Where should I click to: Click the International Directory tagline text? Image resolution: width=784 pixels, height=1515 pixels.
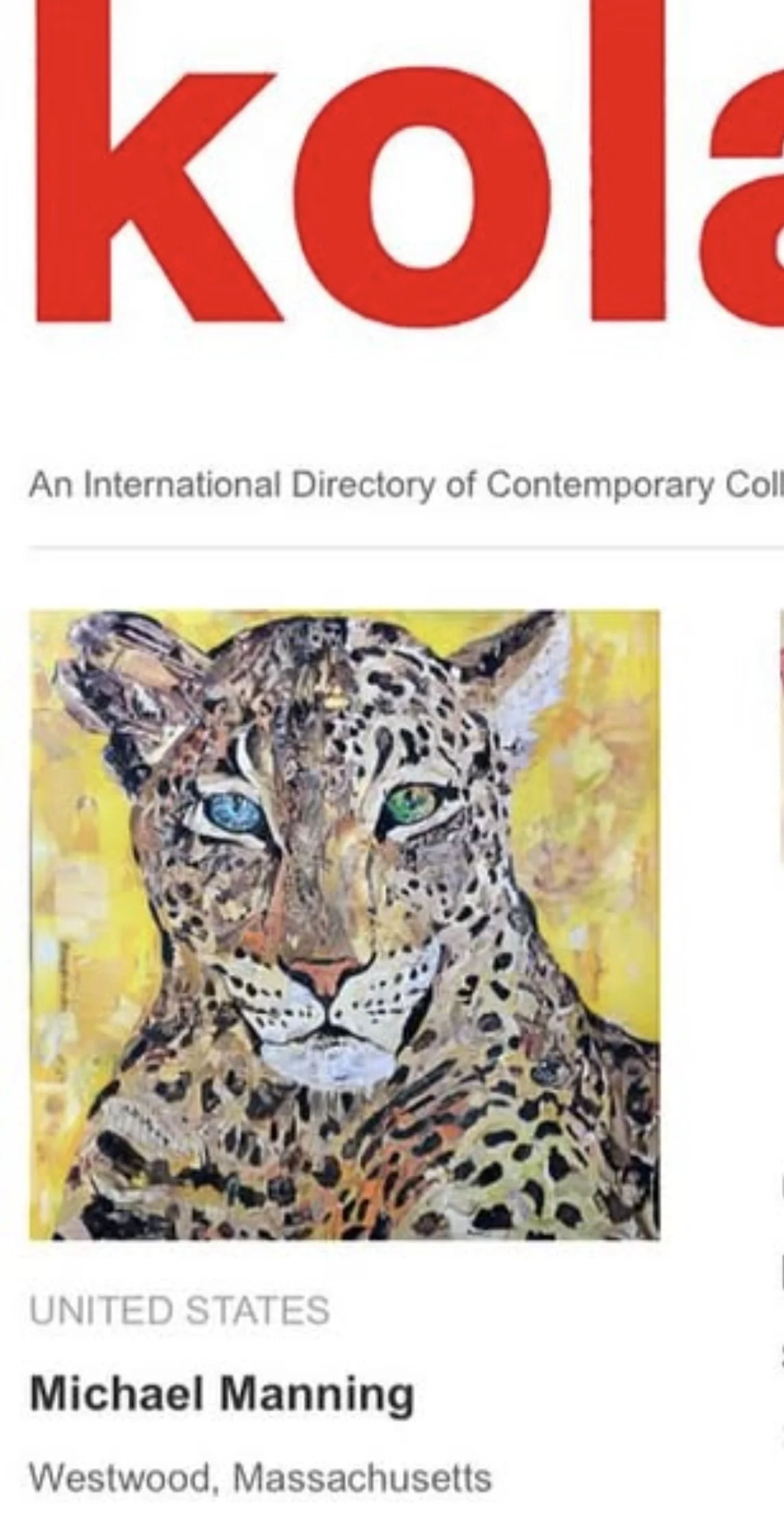[x=406, y=486]
